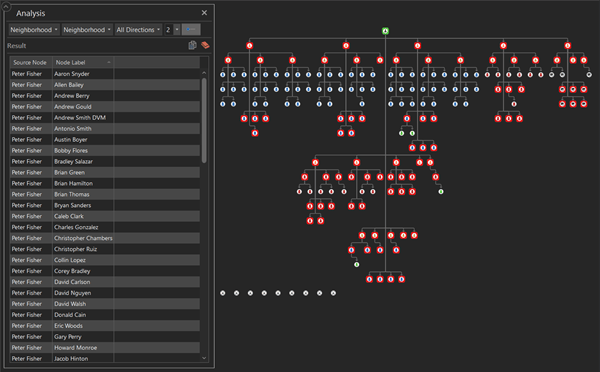Open the first Neighborhood dropdown

point(34,29)
